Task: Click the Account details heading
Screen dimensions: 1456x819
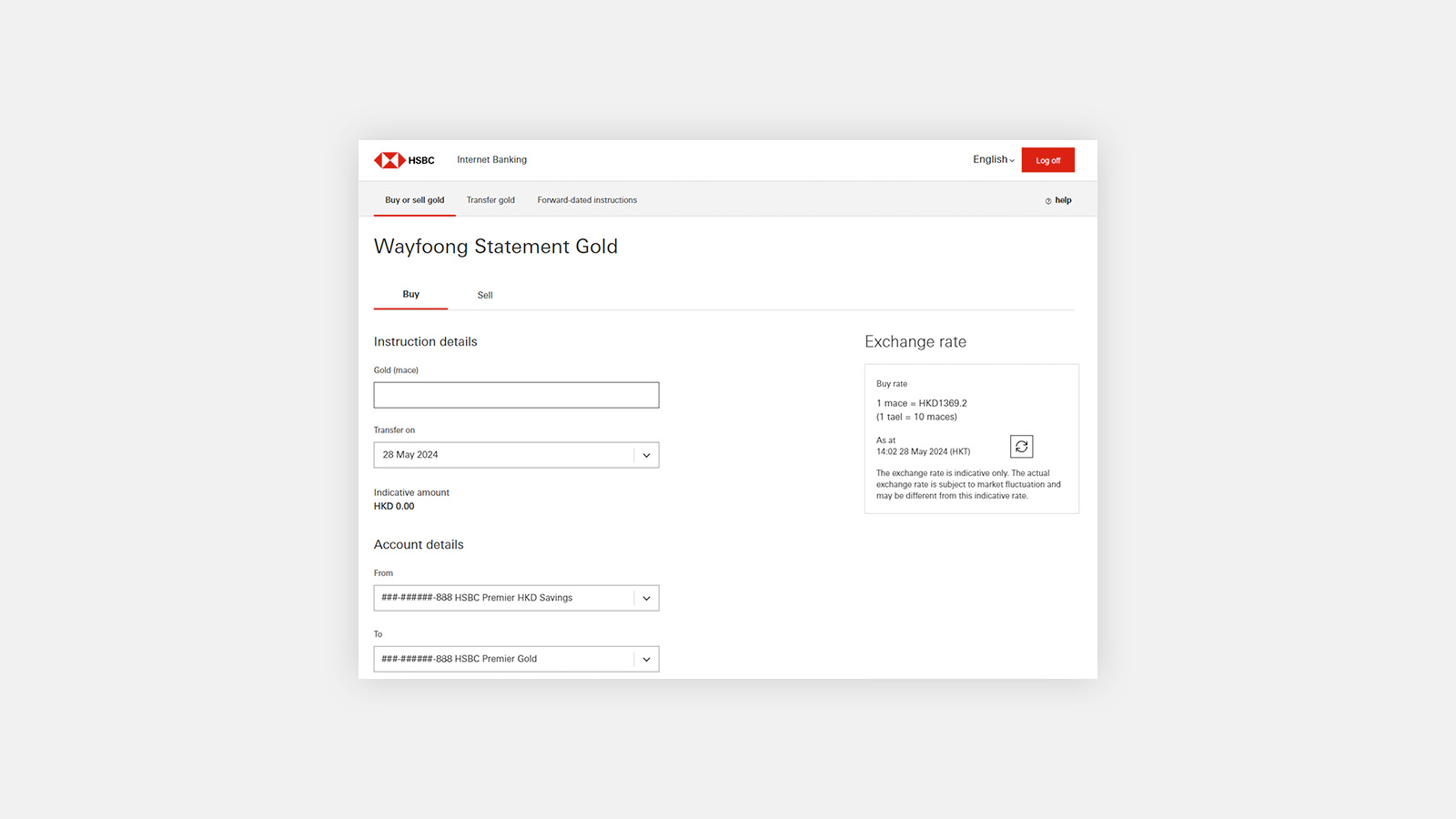Action: pyautogui.click(x=419, y=544)
